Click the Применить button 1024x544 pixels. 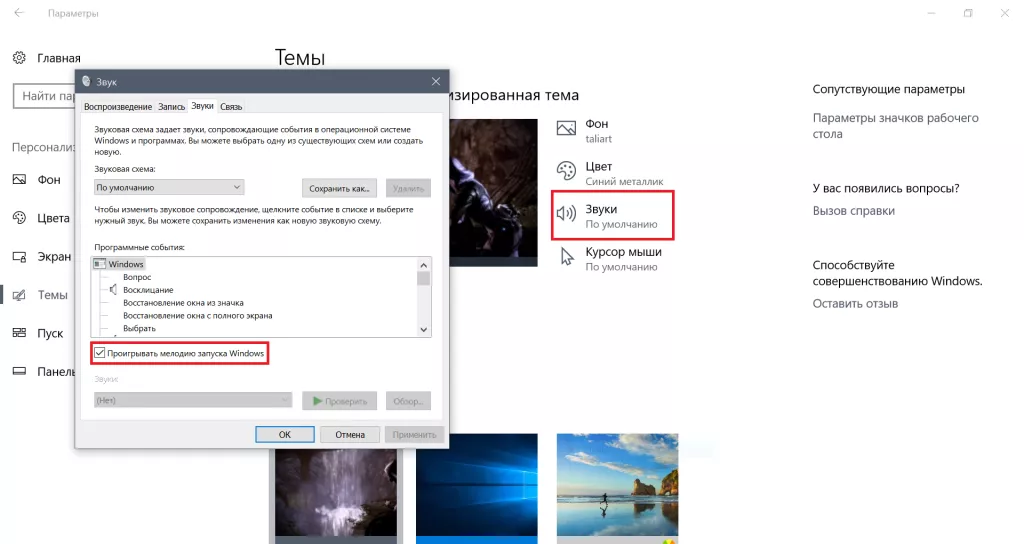click(414, 434)
